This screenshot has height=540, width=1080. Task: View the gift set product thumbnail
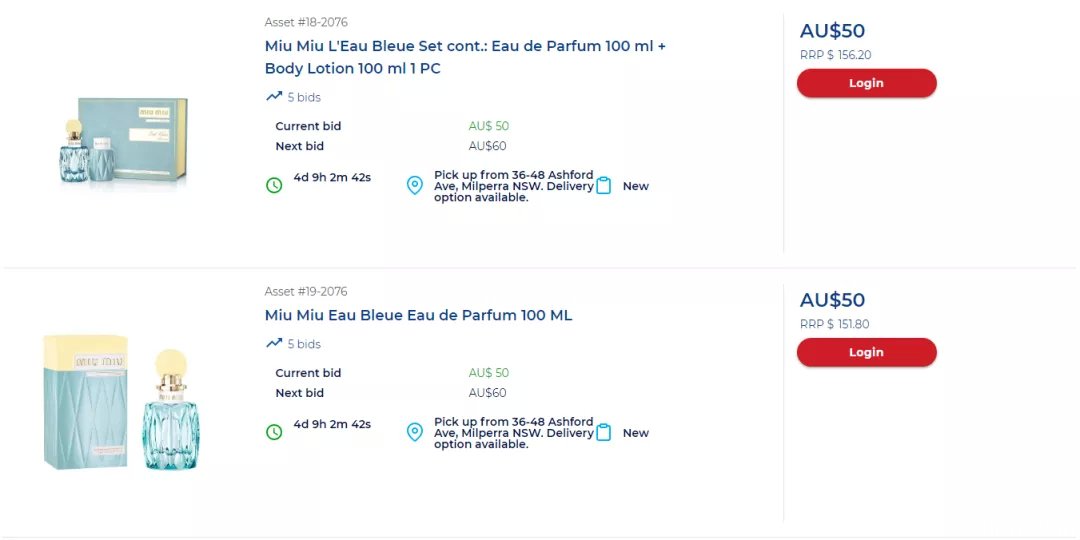click(x=123, y=141)
